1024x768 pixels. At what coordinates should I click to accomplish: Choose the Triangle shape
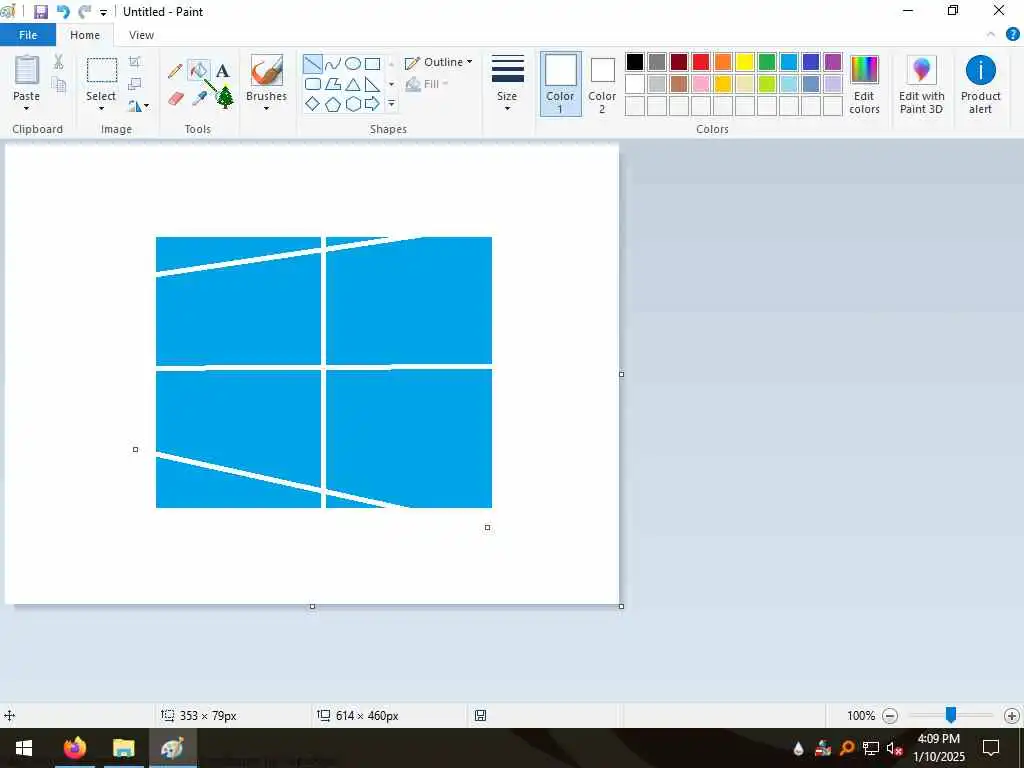coord(353,84)
